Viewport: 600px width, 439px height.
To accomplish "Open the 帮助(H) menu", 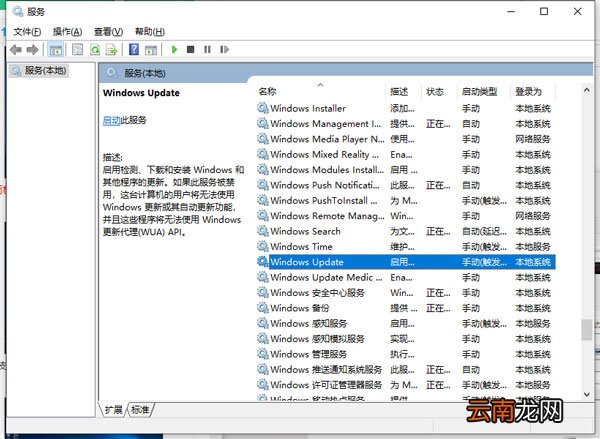I will [150, 32].
